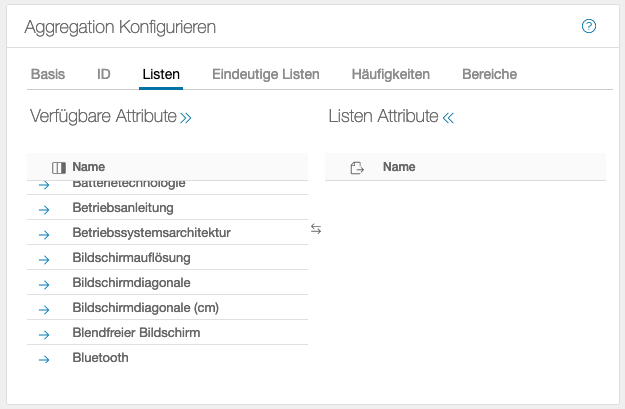Click column chooser icon in available attributes header
The image size is (625, 409).
(x=58, y=167)
